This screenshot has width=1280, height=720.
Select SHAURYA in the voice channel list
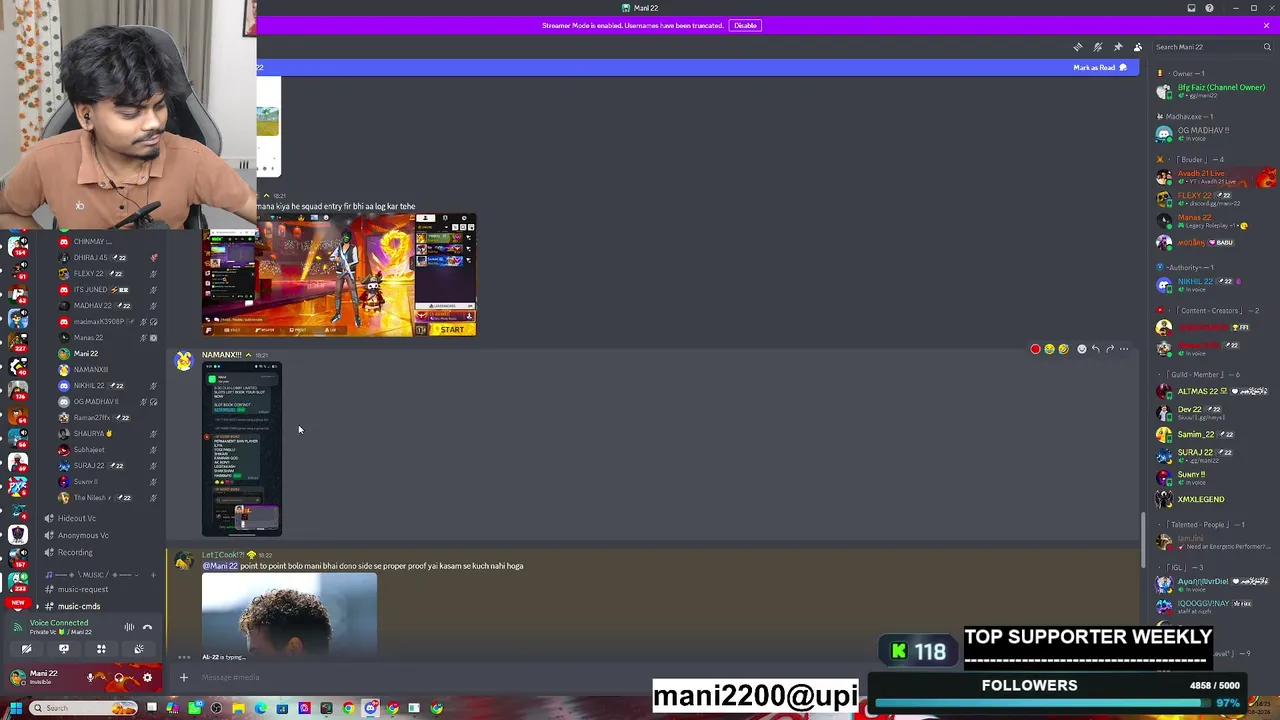click(x=106, y=433)
